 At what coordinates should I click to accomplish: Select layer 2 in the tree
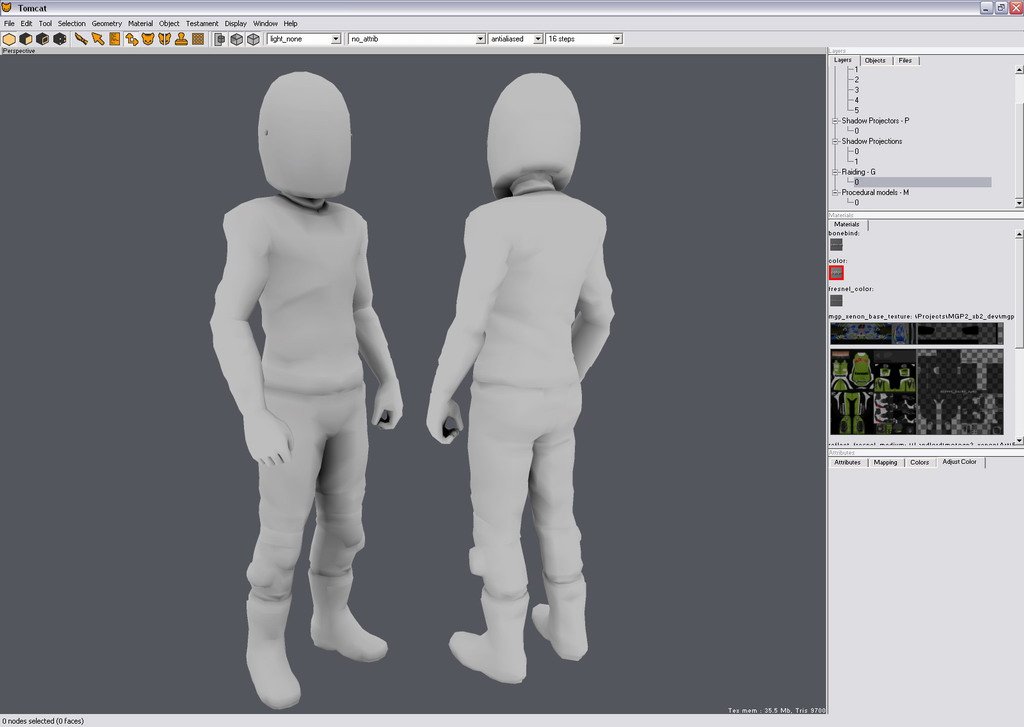(x=857, y=80)
